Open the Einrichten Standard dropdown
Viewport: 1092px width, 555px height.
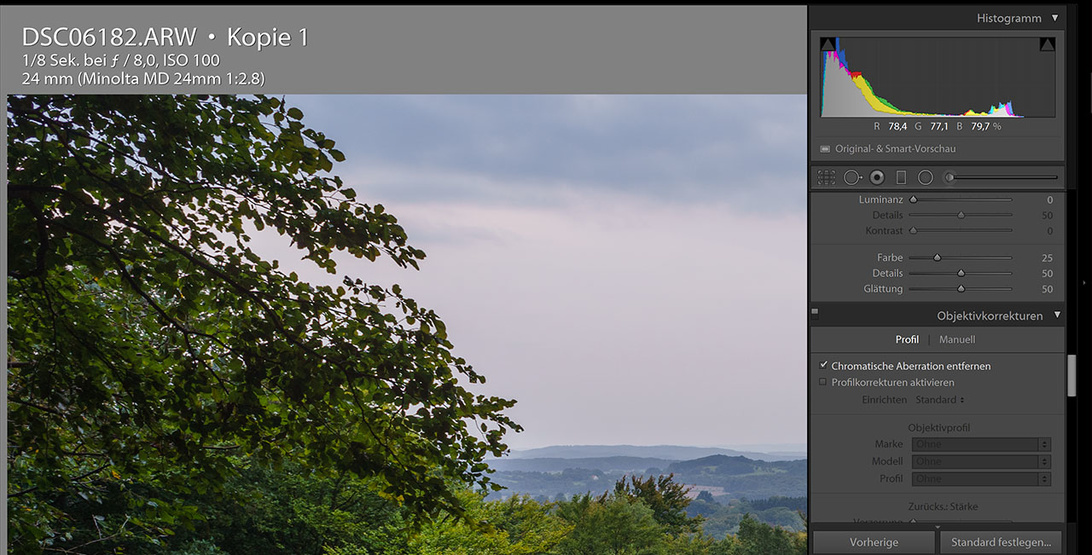pyautogui.click(x=940, y=400)
